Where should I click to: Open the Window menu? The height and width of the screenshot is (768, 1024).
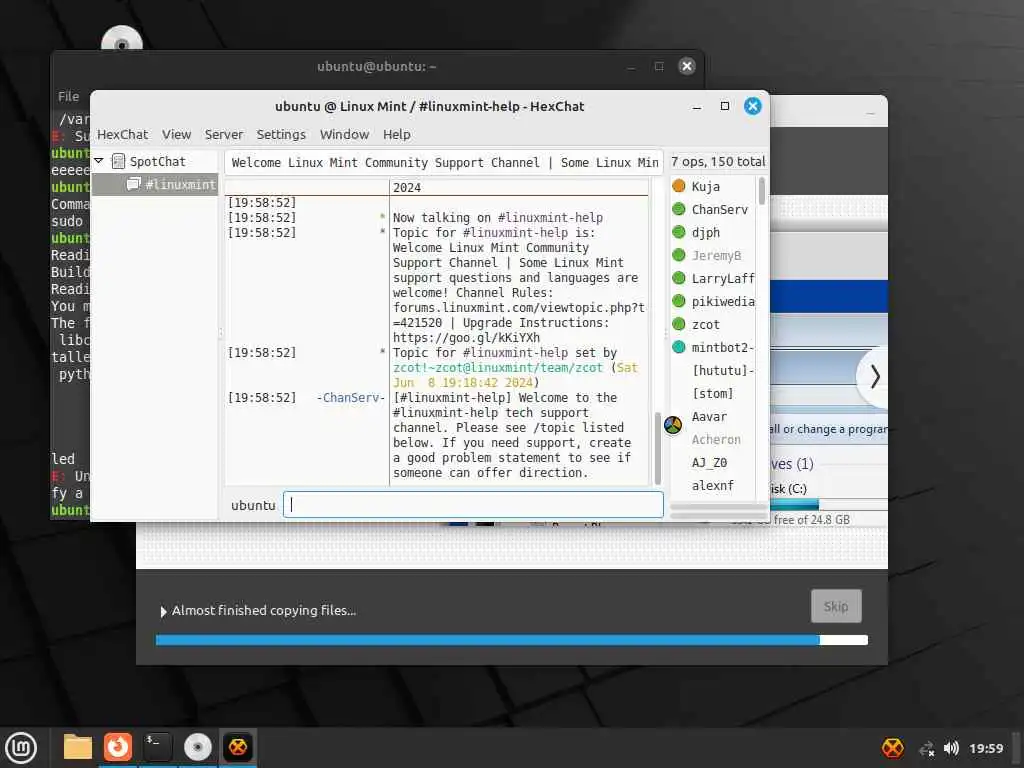(344, 135)
